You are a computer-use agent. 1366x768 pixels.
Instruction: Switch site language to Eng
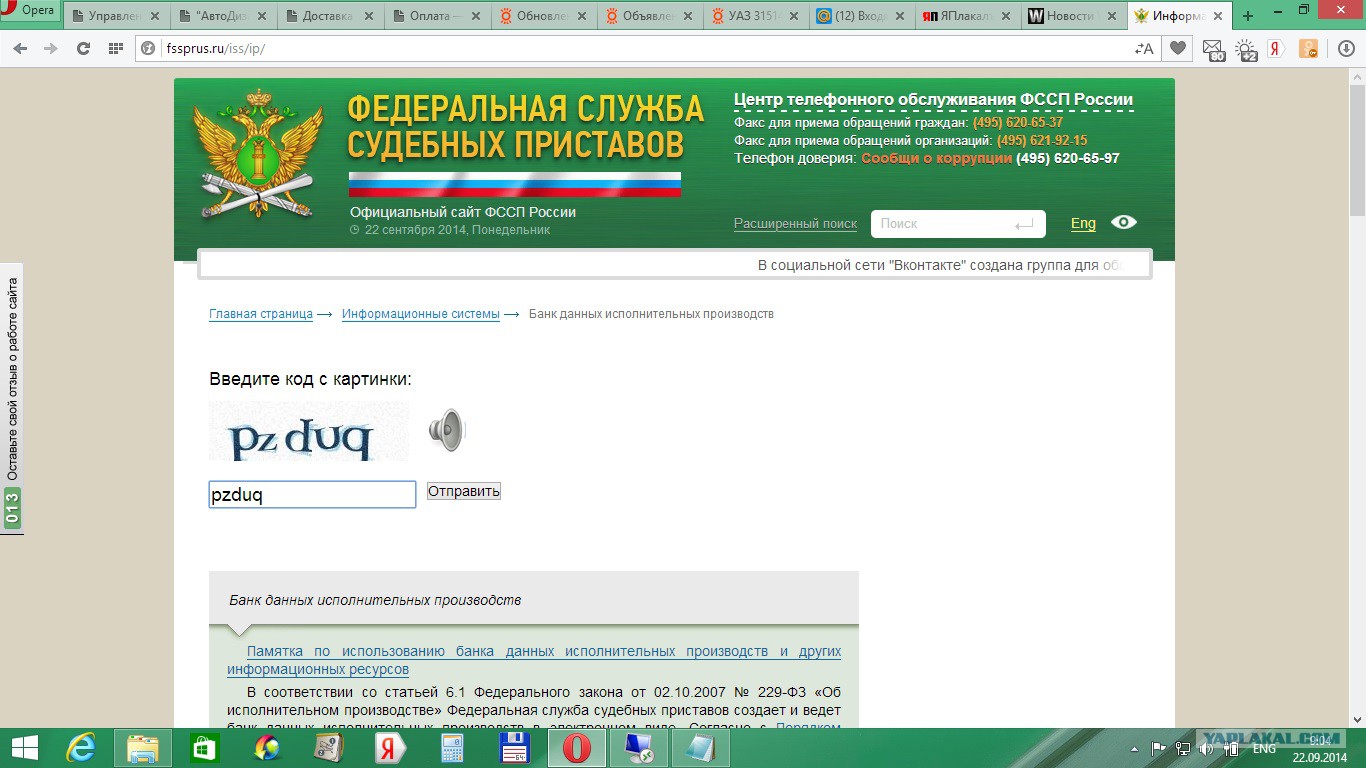point(1083,224)
